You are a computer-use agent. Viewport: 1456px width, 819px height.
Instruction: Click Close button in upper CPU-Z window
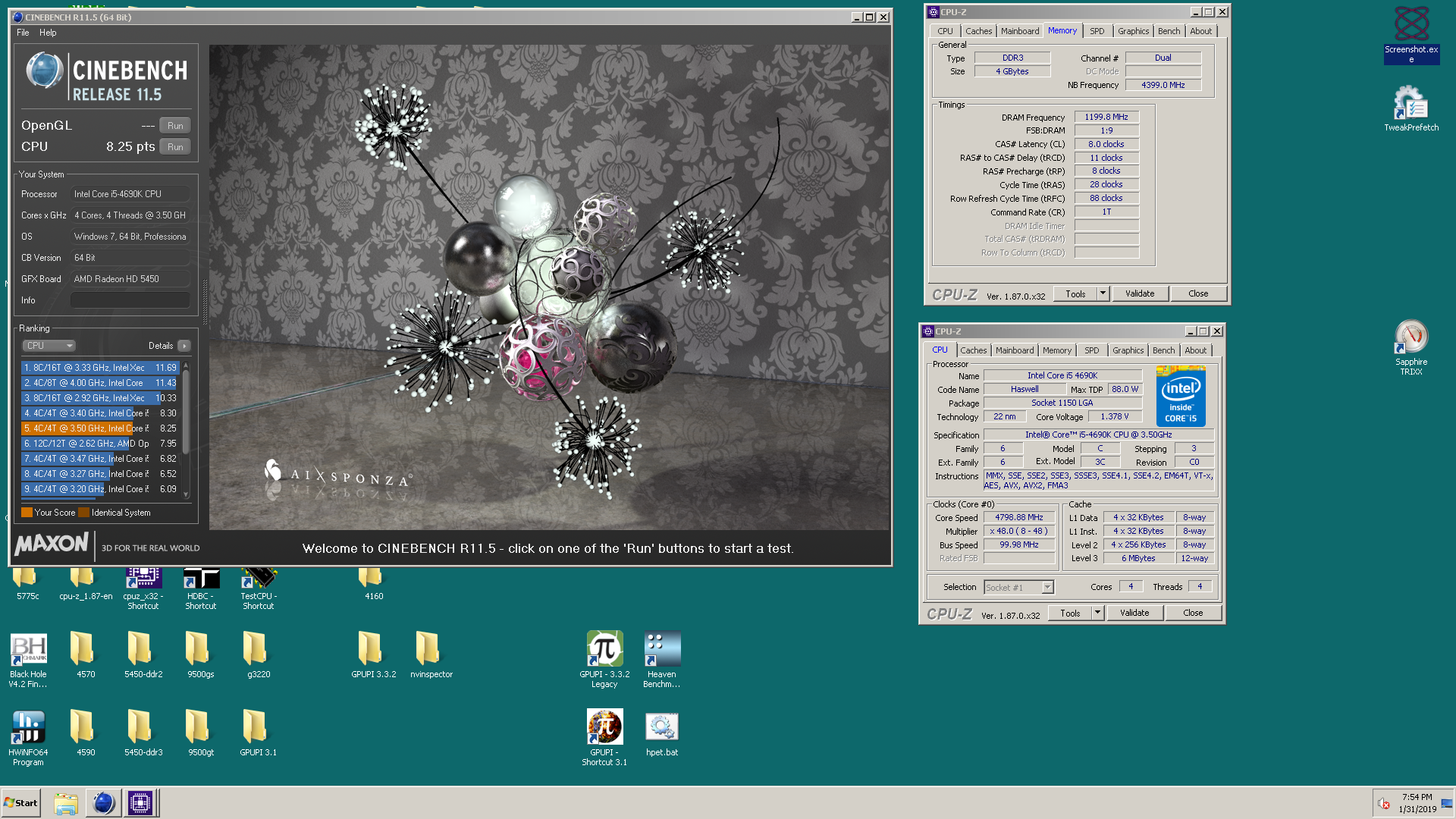click(1198, 294)
